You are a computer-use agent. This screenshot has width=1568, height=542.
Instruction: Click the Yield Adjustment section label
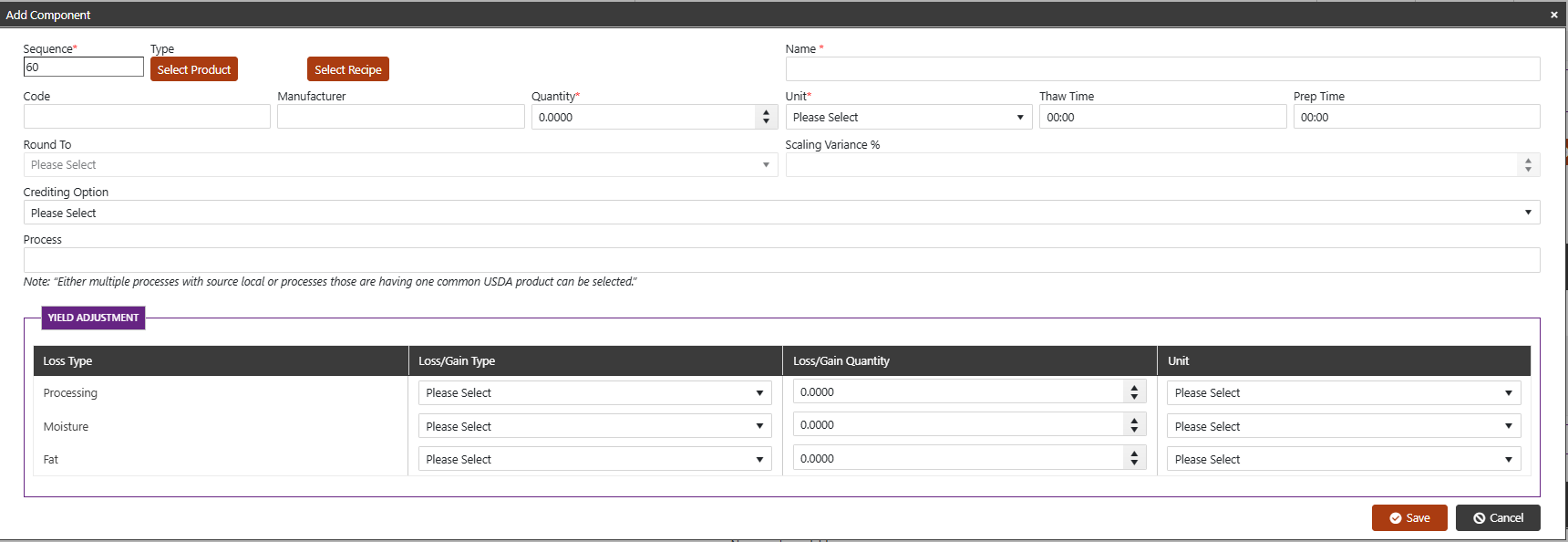(x=93, y=318)
